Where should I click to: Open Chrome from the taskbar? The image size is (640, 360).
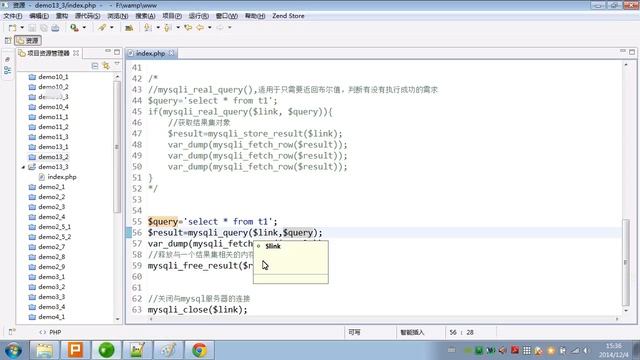pos(199,350)
